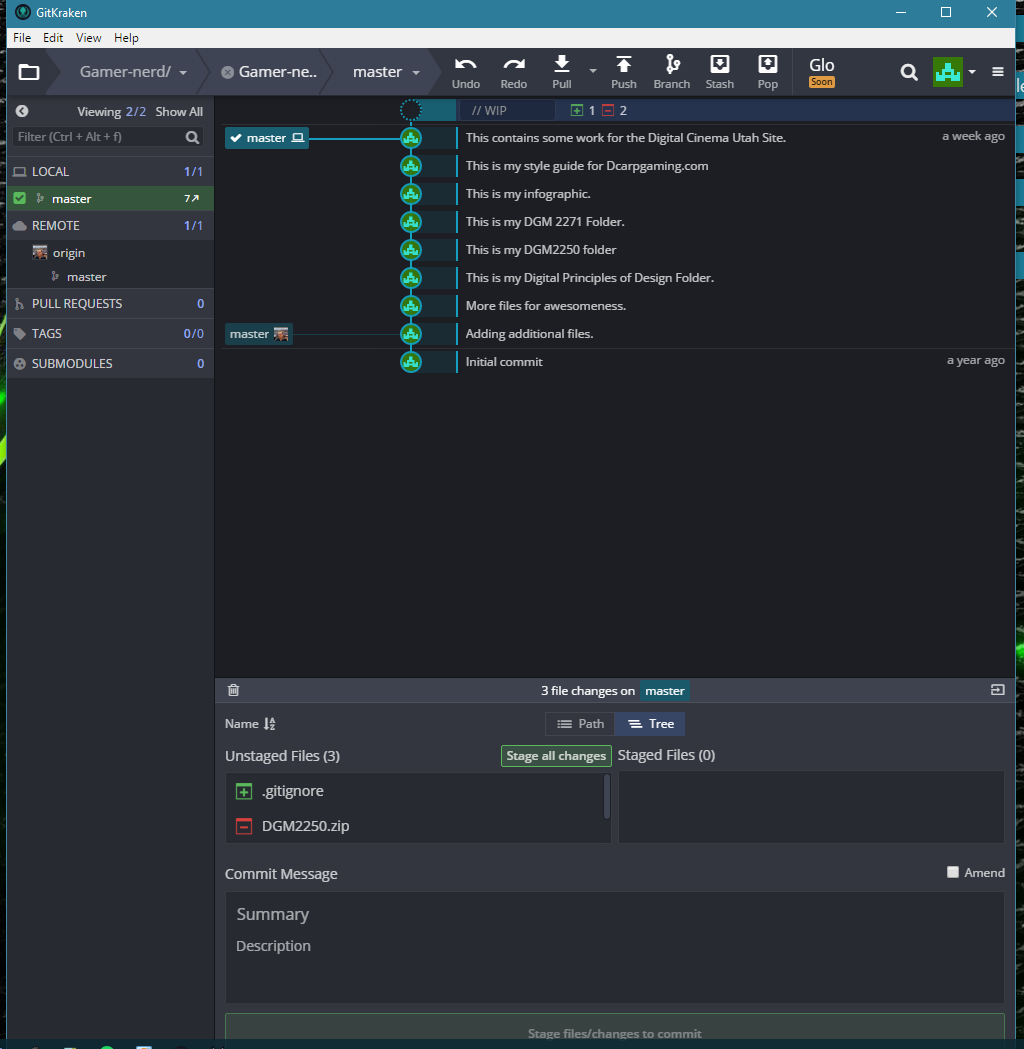This screenshot has height=1049, width=1024.
Task: Expand the SUBMODULES section
Action: tap(110, 363)
